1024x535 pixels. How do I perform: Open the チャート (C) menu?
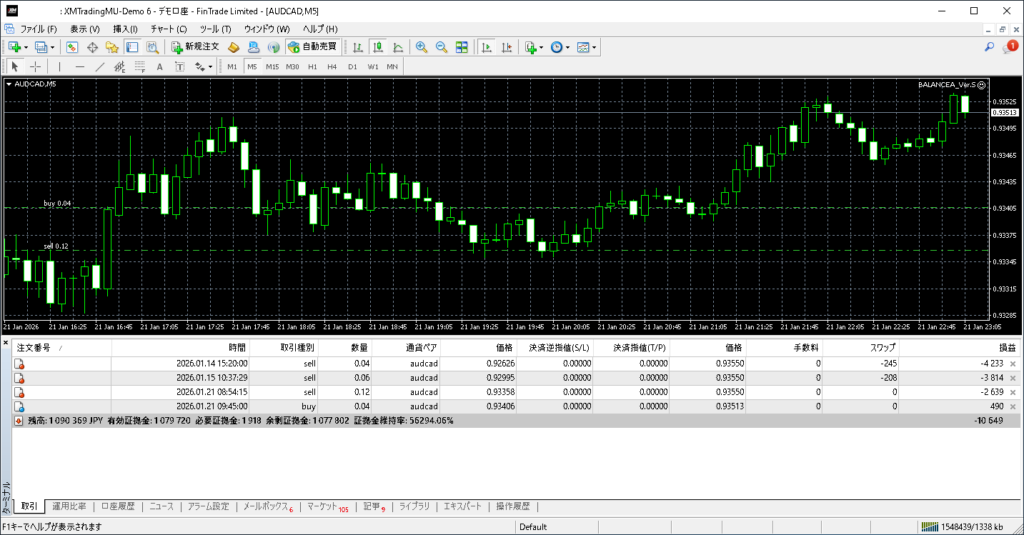(x=168, y=29)
